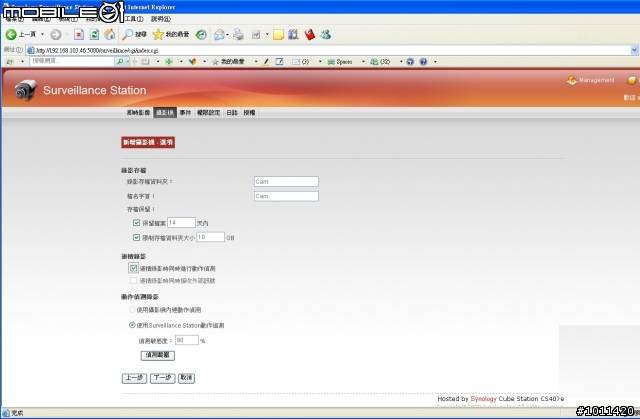
Task: Open the Synology link in footer
Action: [x=483, y=399]
